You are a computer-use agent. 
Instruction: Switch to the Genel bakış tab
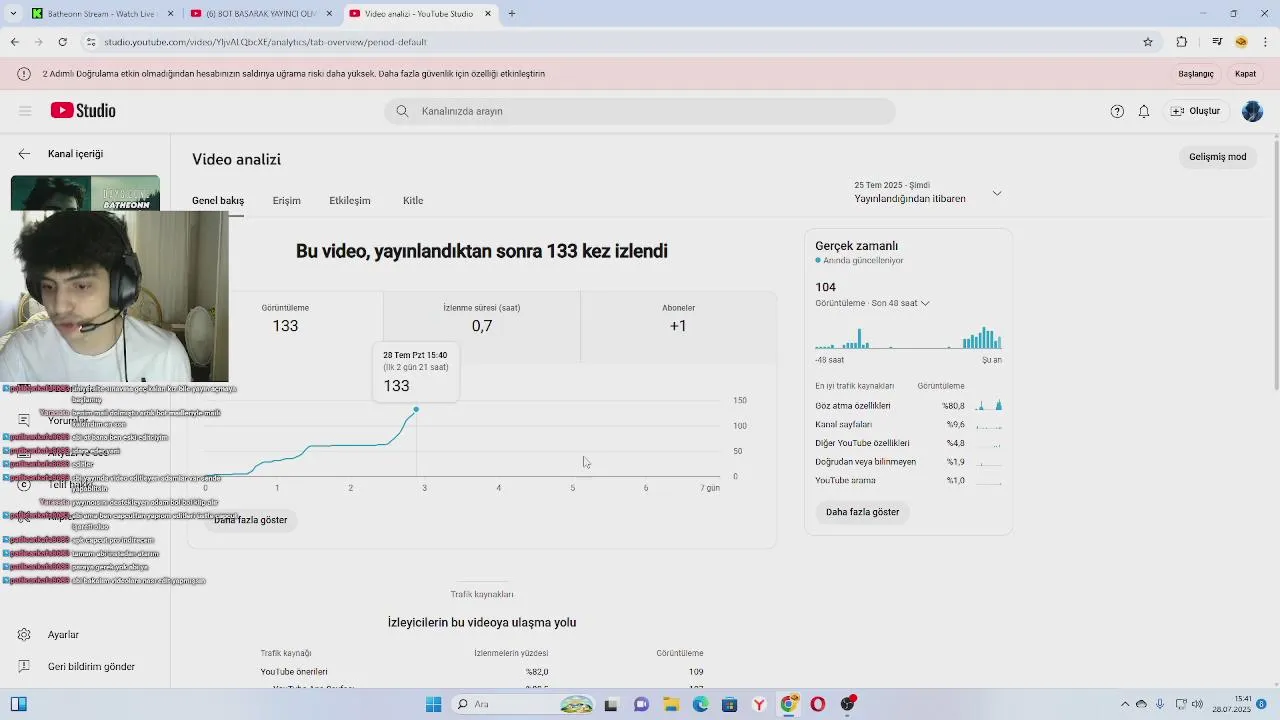point(218,201)
